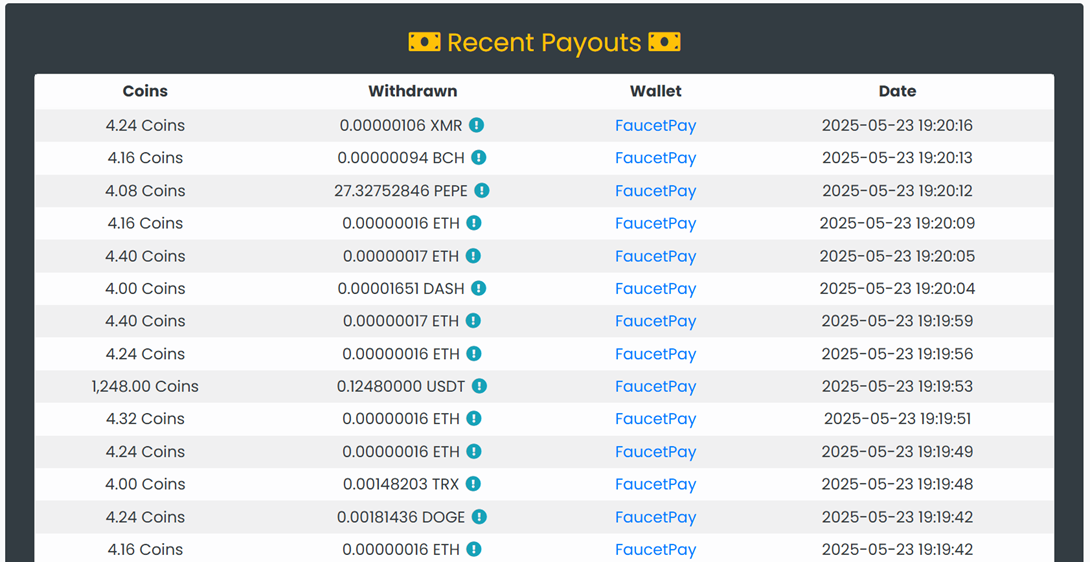This screenshot has height=562, width=1090.
Task: Open FaucetPay link in the DASH row
Action: pos(655,289)
